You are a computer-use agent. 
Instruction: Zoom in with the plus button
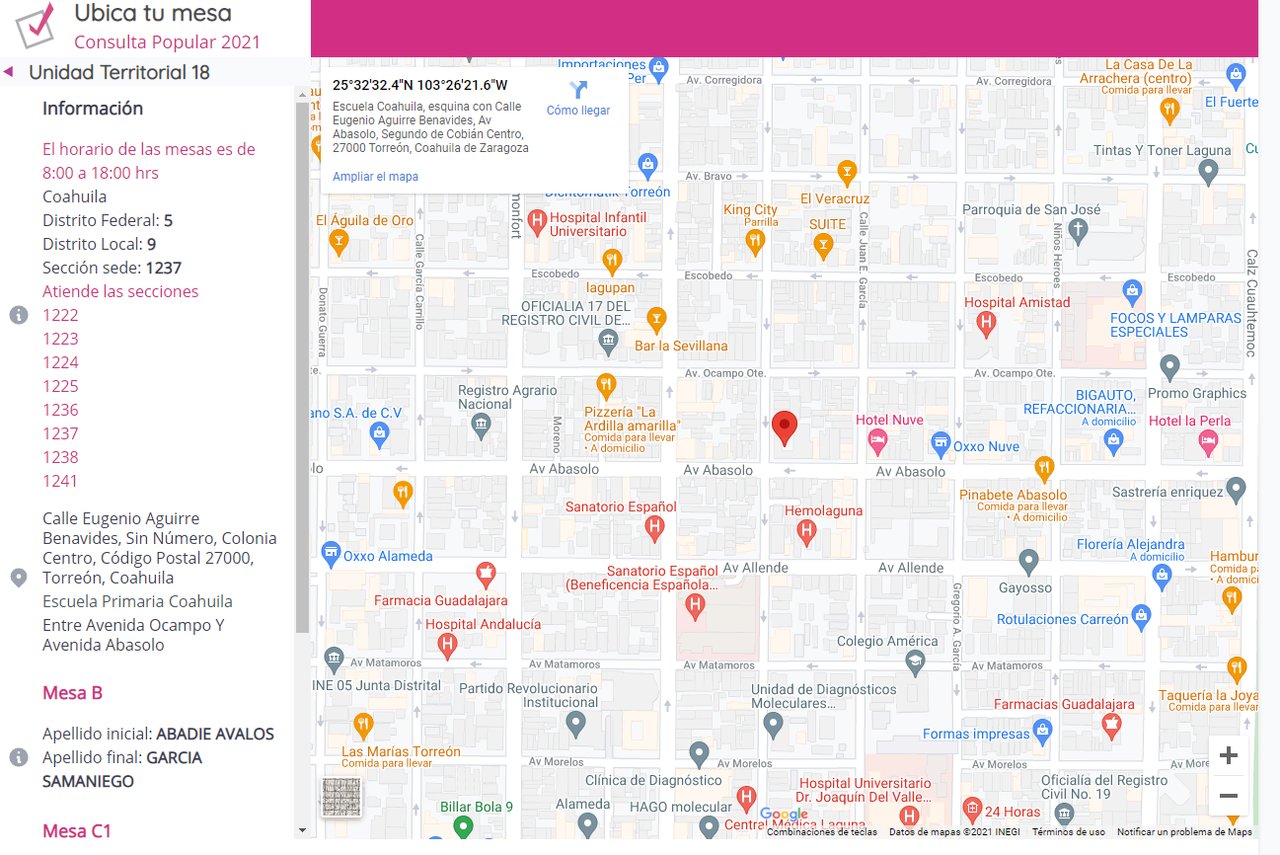[1228, 756]
